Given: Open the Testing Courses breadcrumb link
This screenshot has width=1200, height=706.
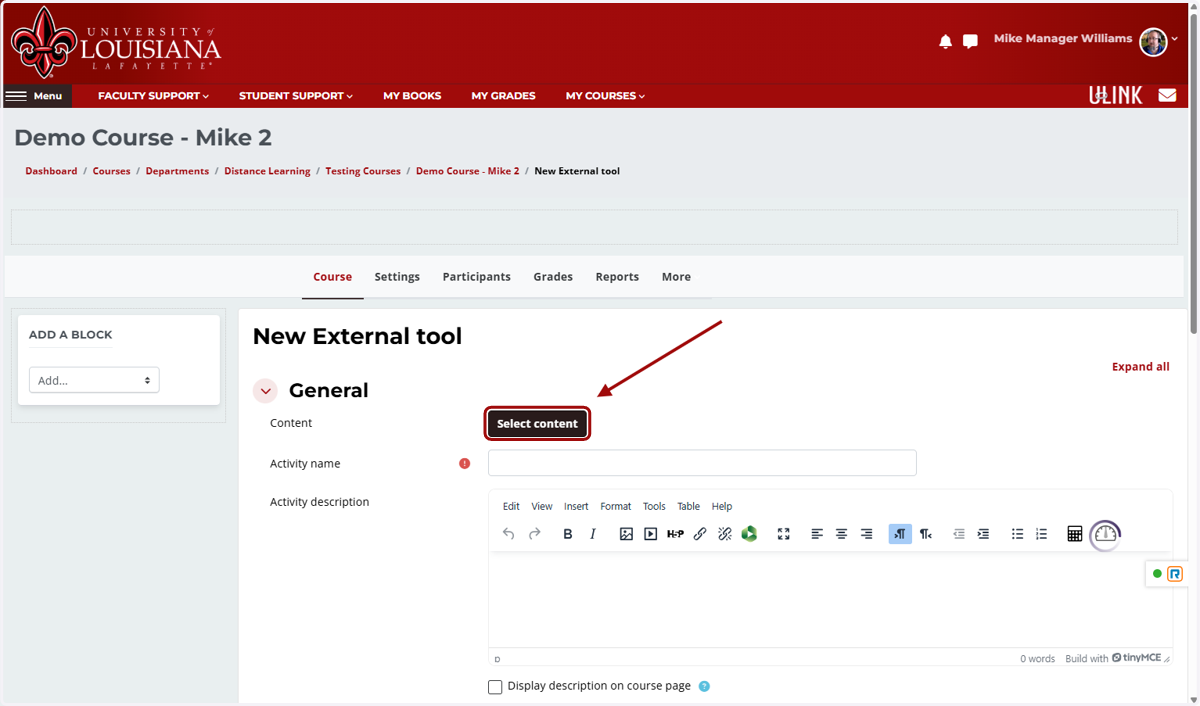Looking at the screenshot, I should click(363, 171).
